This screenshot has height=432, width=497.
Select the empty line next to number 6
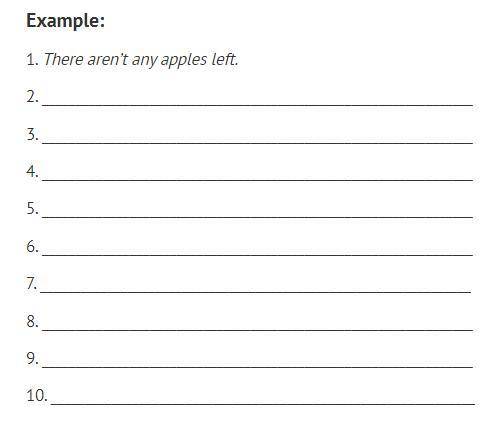click(257, 255)
